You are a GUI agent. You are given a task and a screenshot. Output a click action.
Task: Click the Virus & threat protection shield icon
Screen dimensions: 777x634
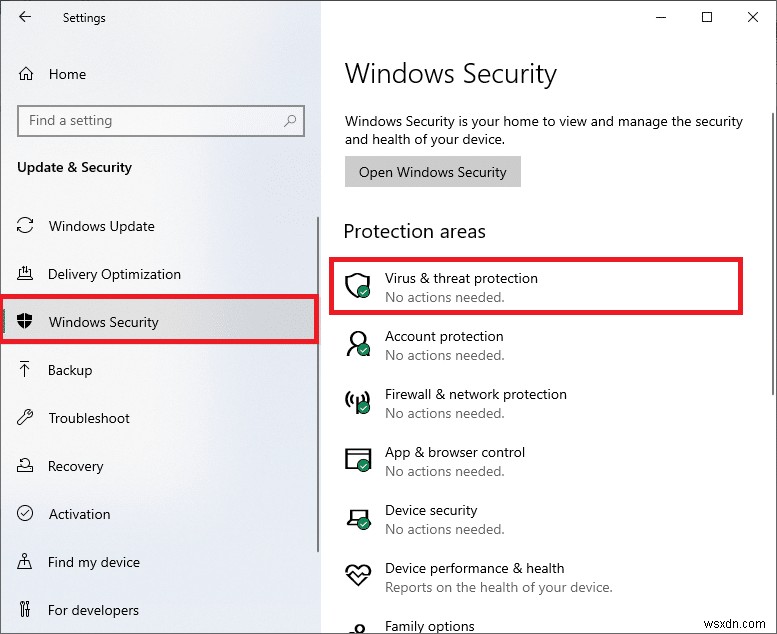pyautogui.click(x=358, y=287)
